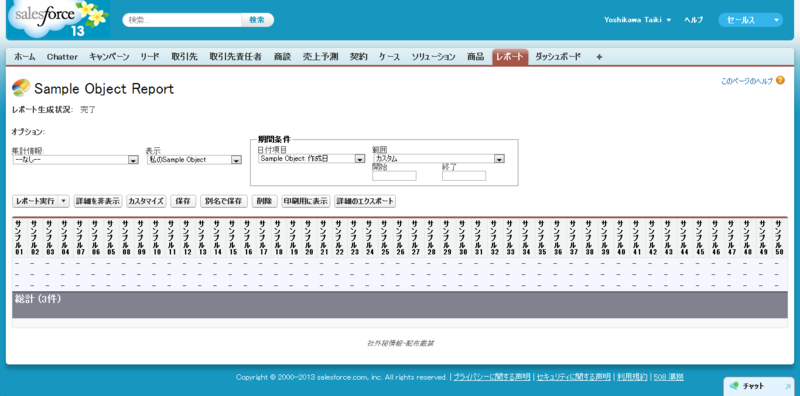Viewport: 800px width, 396px height.
Task: Select the active レポート tab
Action: tap(510, 57)
